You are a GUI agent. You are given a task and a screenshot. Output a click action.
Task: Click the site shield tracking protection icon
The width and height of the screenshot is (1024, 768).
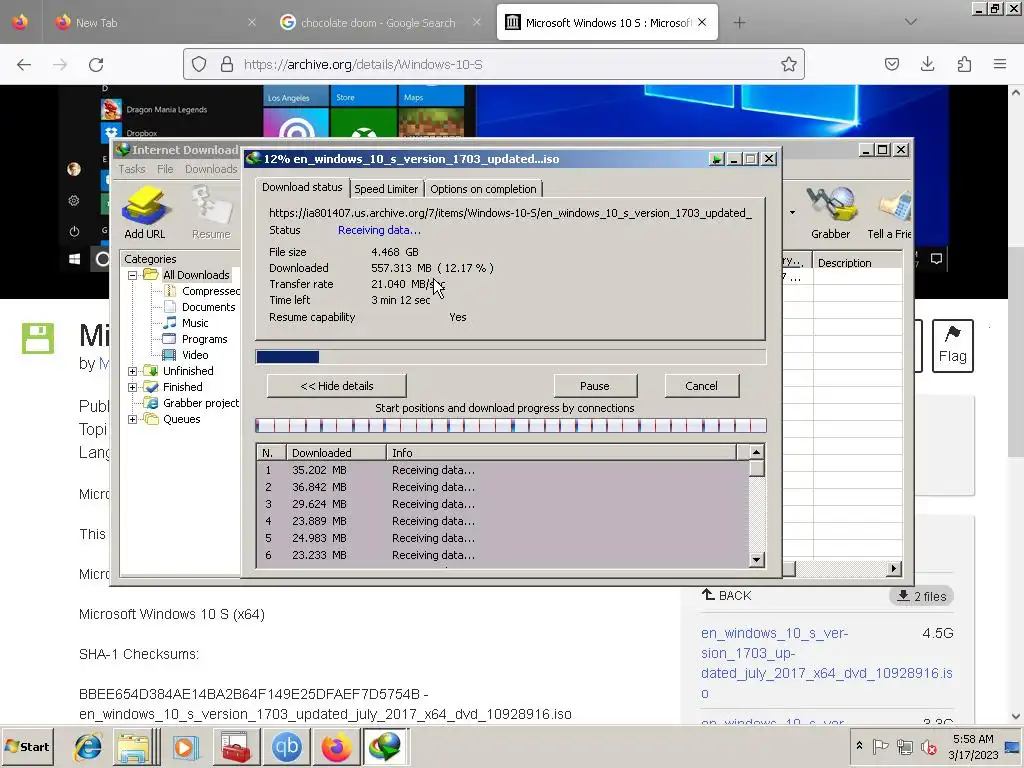(x=199, y=64)
